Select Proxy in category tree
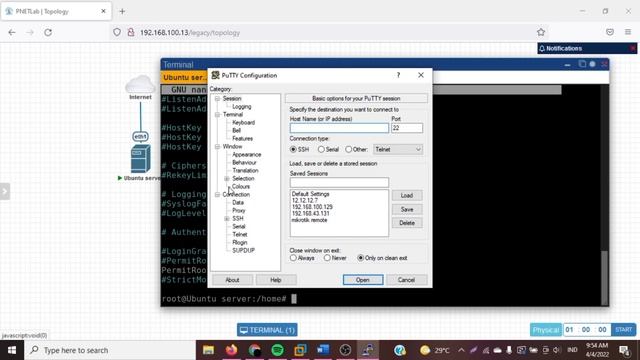The width and height of the screenshot is (640, 360). tap(239, 210)
